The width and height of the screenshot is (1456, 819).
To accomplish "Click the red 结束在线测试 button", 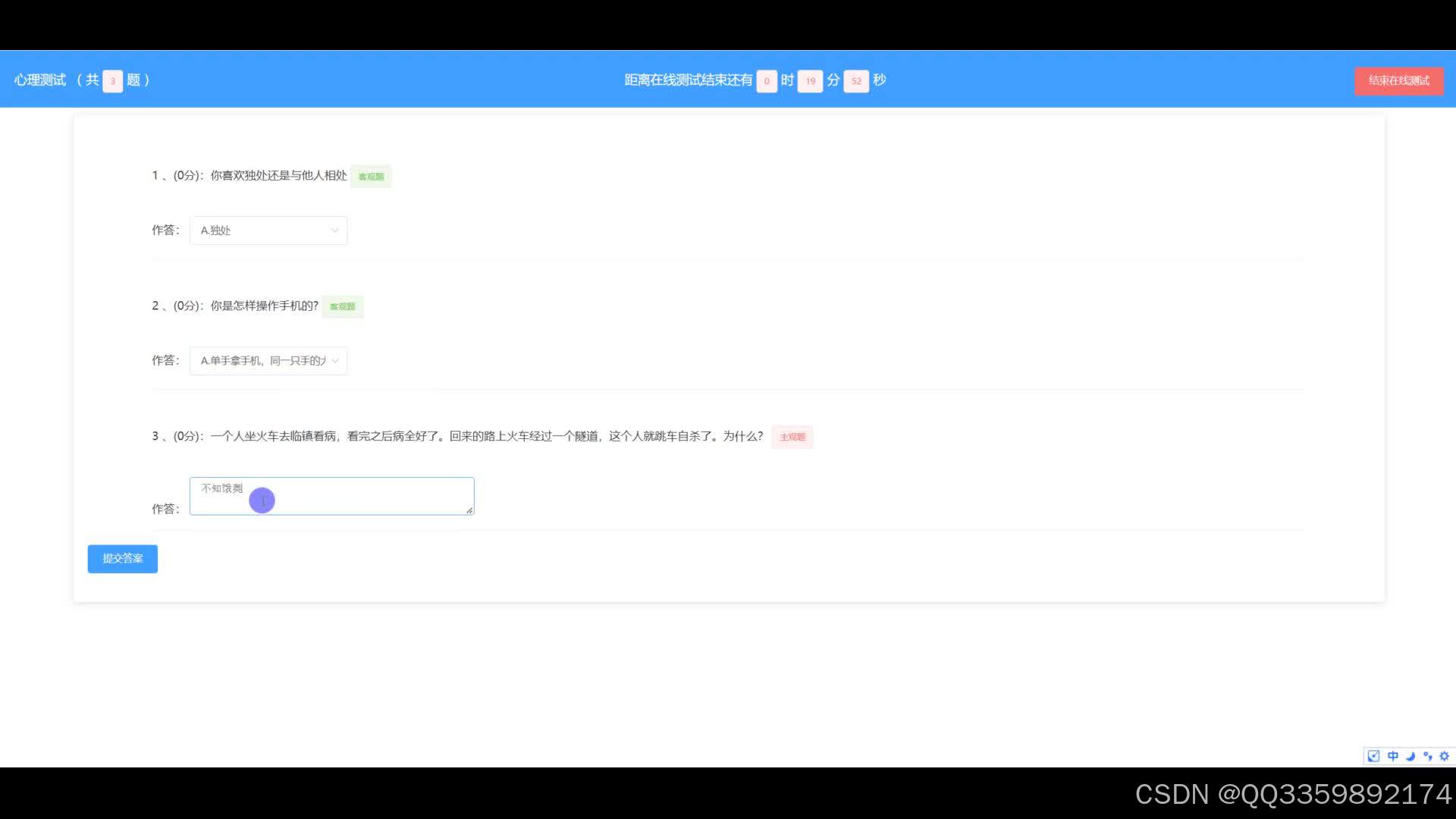I will [1398, 80].
